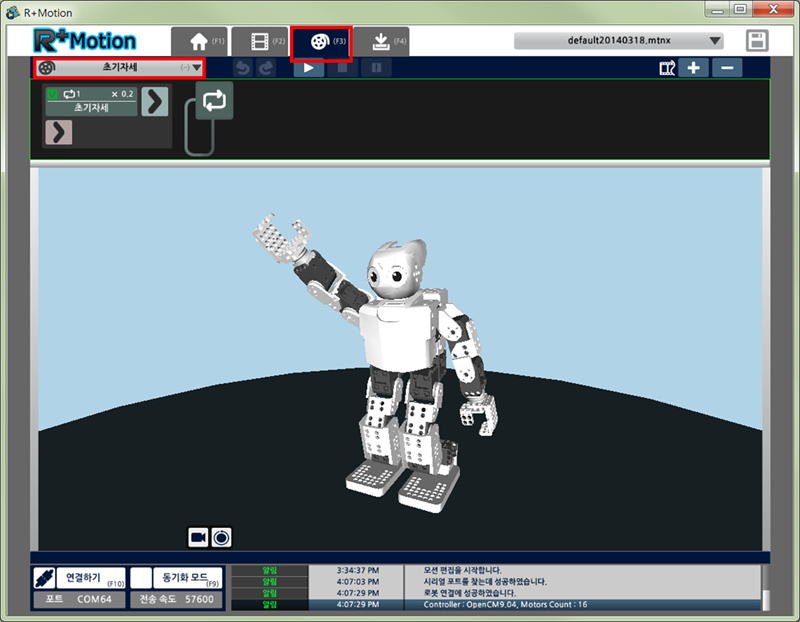800x622 pixels.
Task: Open the 전송 속도 57600 baud selector
Action: pos(177,599)
